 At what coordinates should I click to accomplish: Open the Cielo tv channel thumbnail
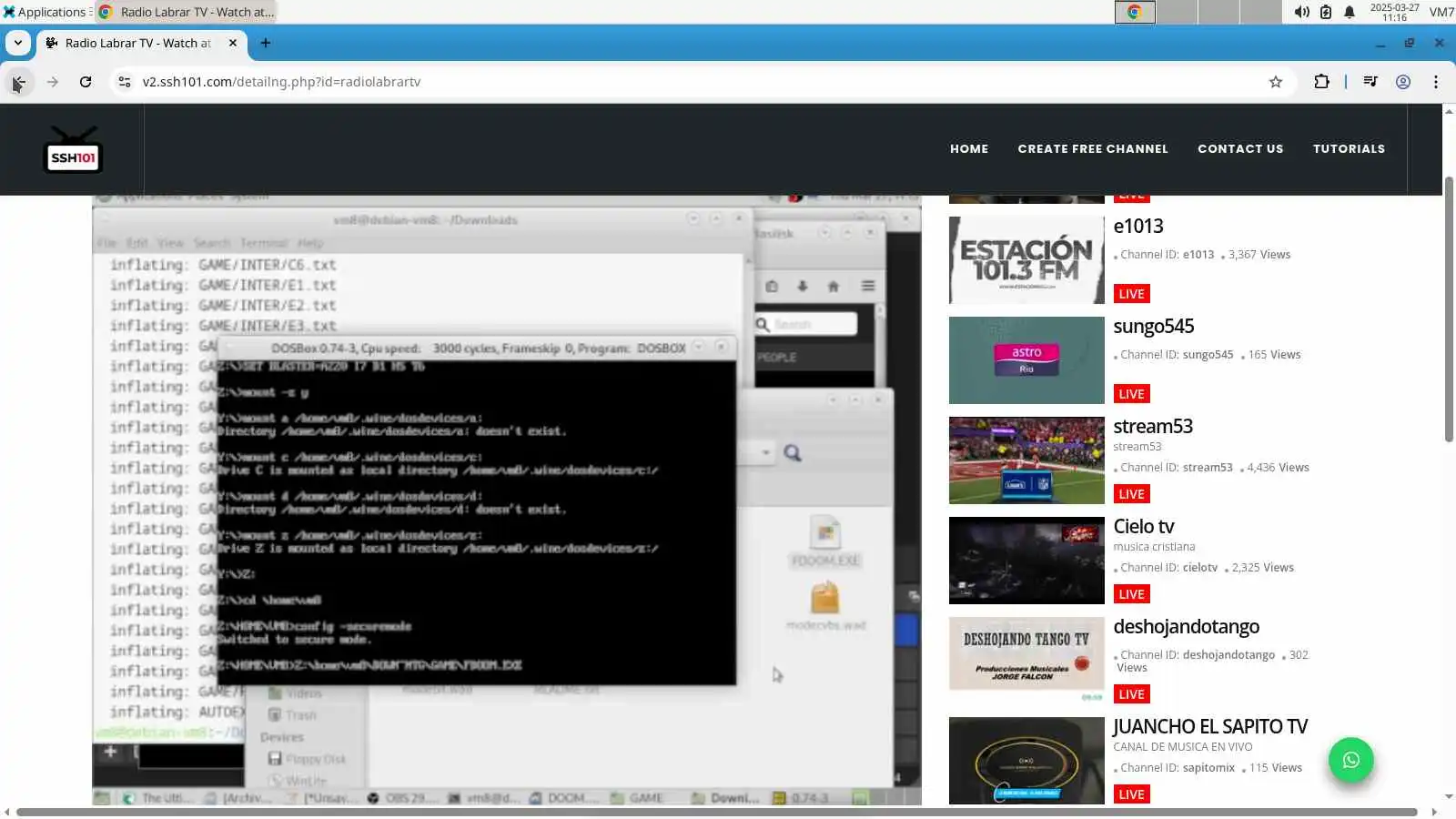coord(1026,561)
